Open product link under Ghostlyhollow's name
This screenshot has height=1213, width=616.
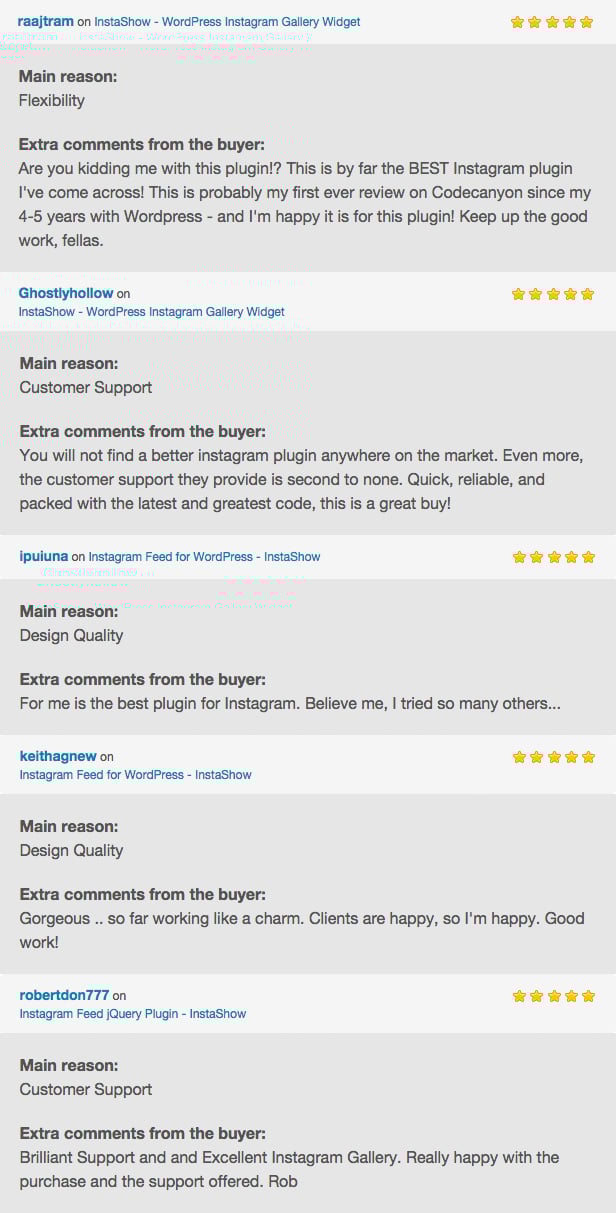click(151, 312)
